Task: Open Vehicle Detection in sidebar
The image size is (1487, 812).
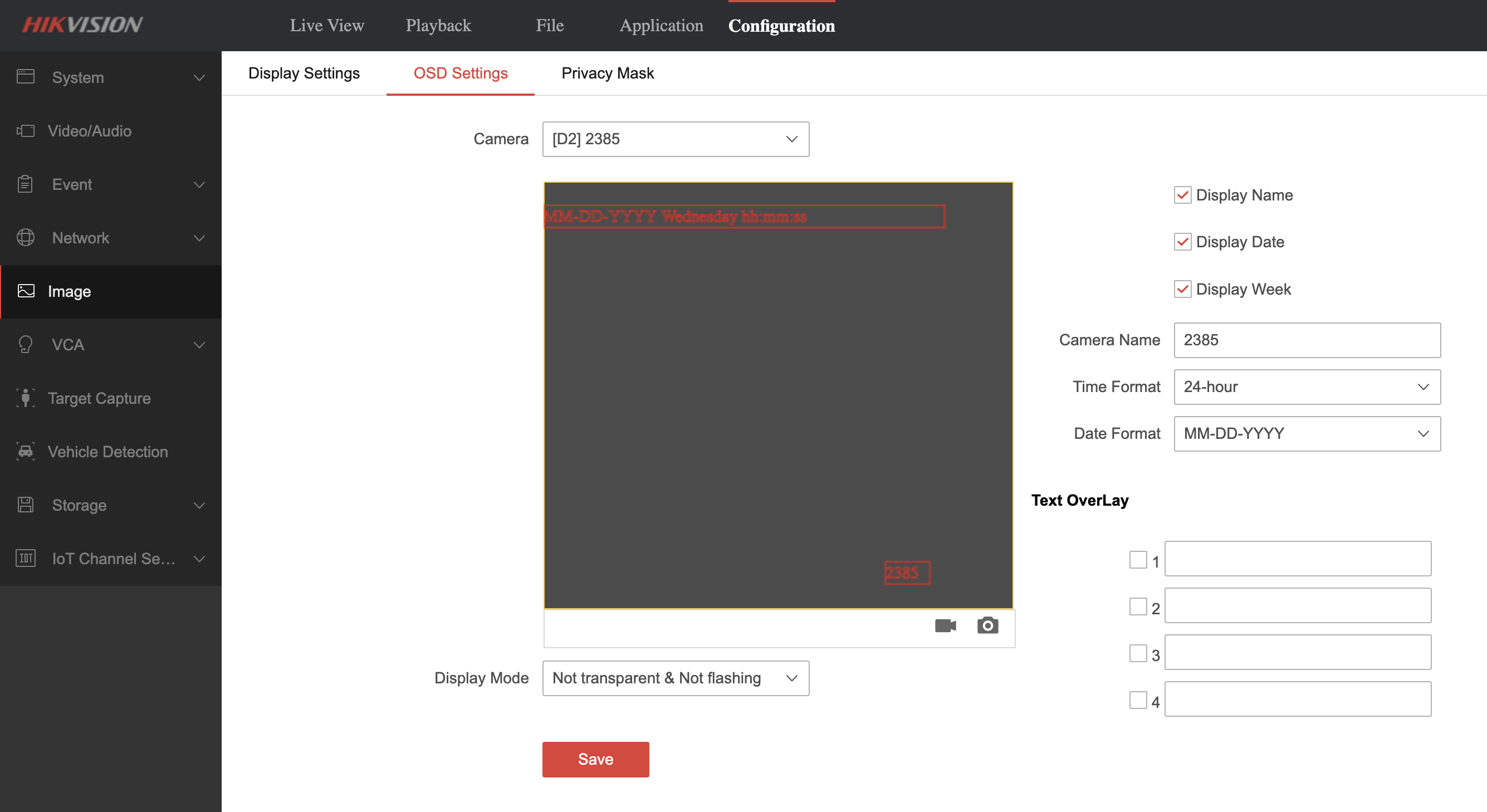Action: click(x=107, y=452)
